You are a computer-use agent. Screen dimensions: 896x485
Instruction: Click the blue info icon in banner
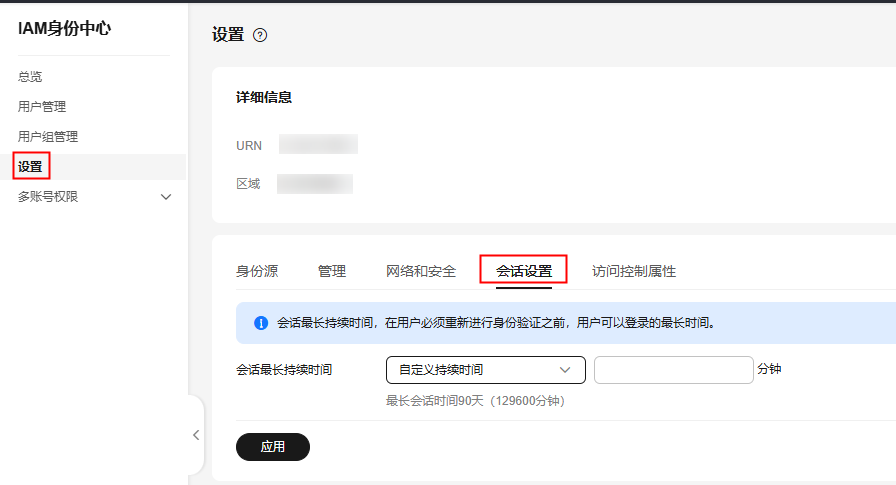pos(261,323)
